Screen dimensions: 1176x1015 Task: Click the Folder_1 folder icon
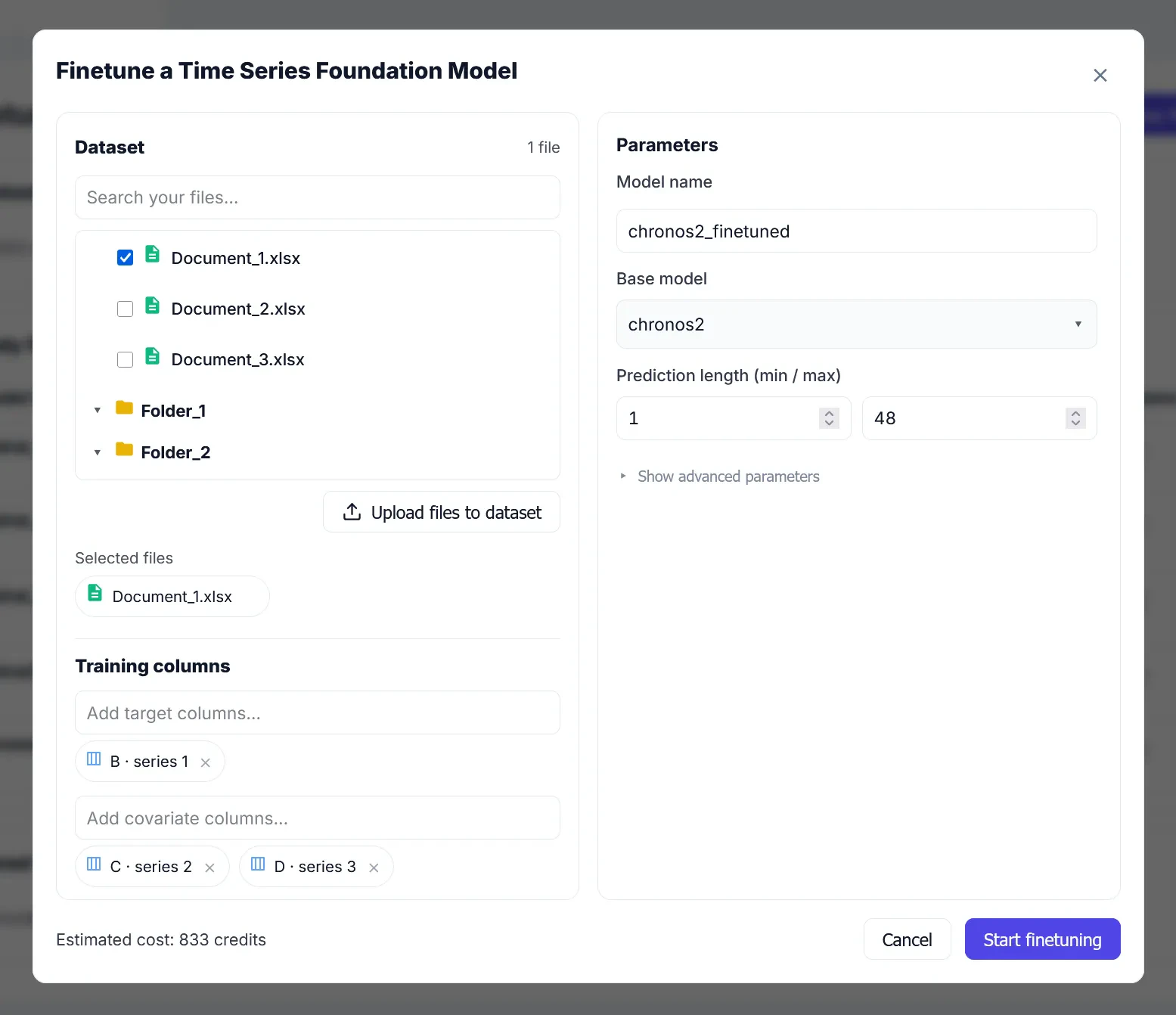[x=124, y=408]
